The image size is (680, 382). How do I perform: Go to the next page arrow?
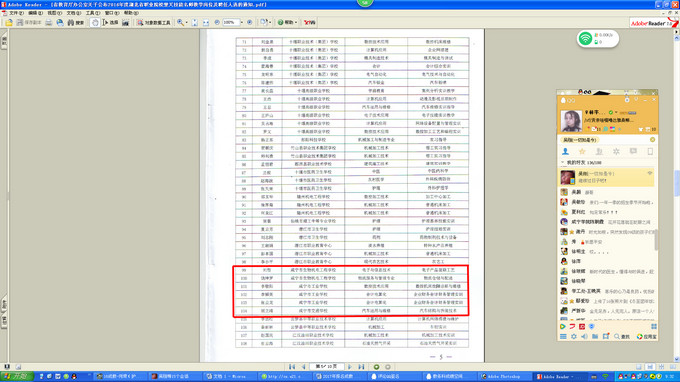[x=350, y=367]
